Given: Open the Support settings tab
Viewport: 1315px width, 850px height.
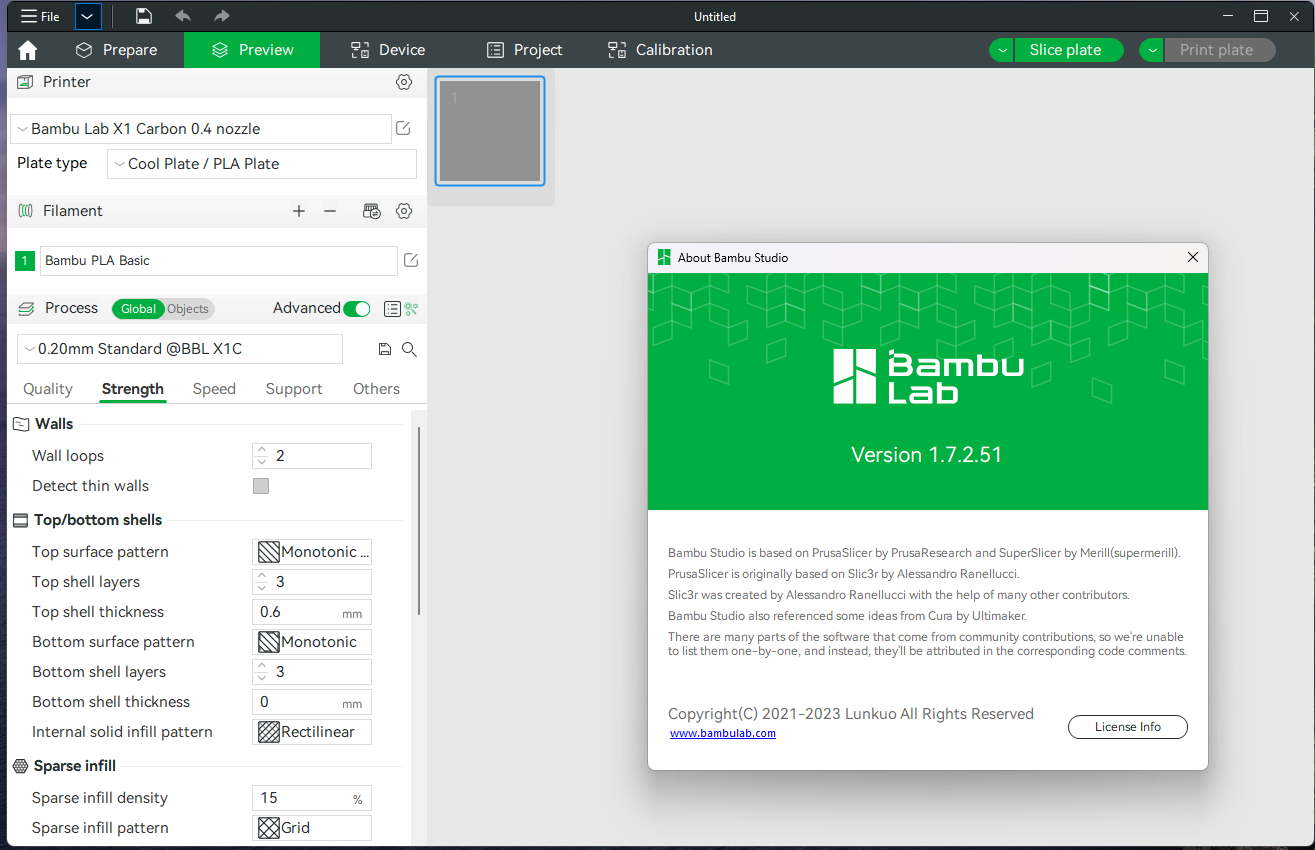Looking at the screenshot, I should tap(294, 389).
